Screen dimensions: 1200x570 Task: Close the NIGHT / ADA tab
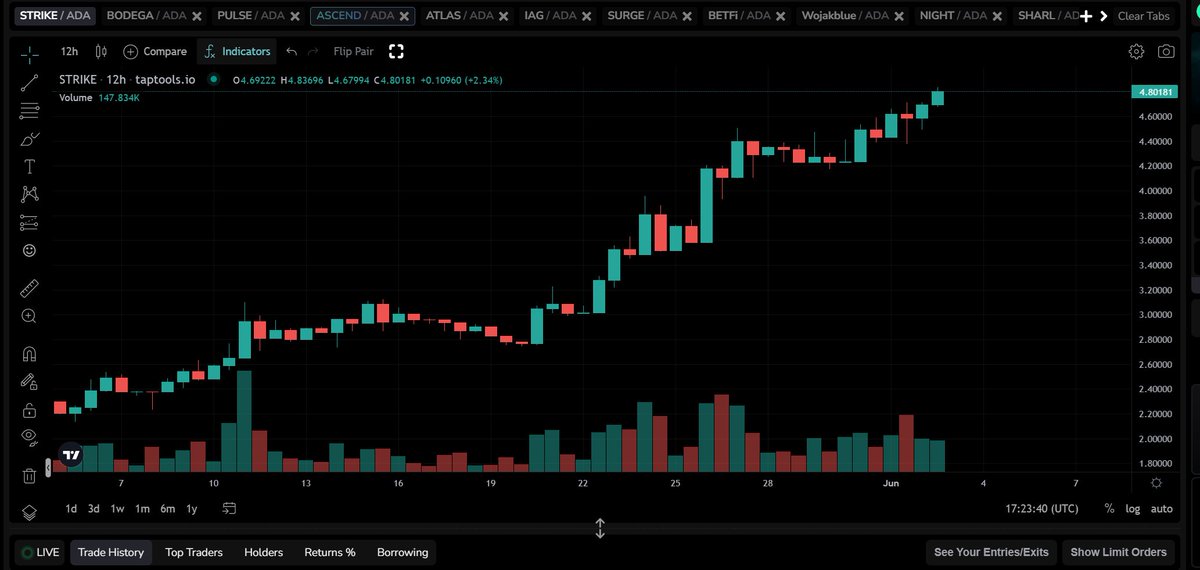tap(999, 17)
